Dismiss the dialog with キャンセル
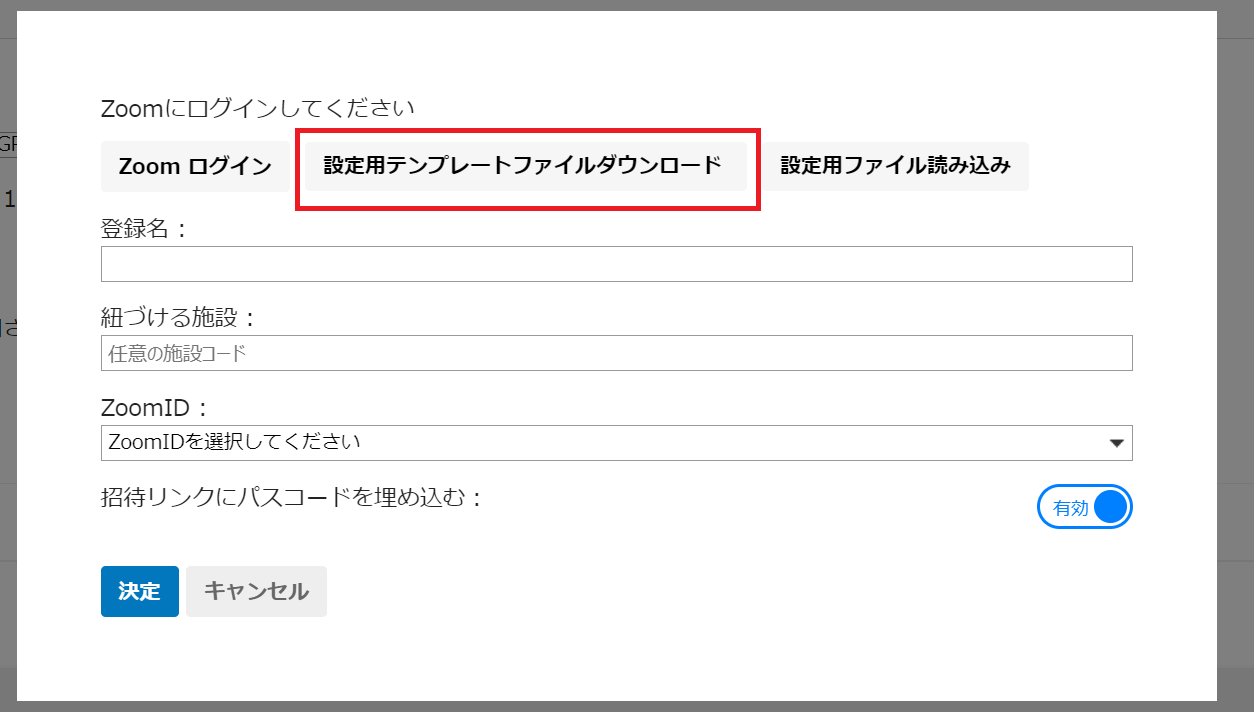The image size is (1254, 712). 256,591
